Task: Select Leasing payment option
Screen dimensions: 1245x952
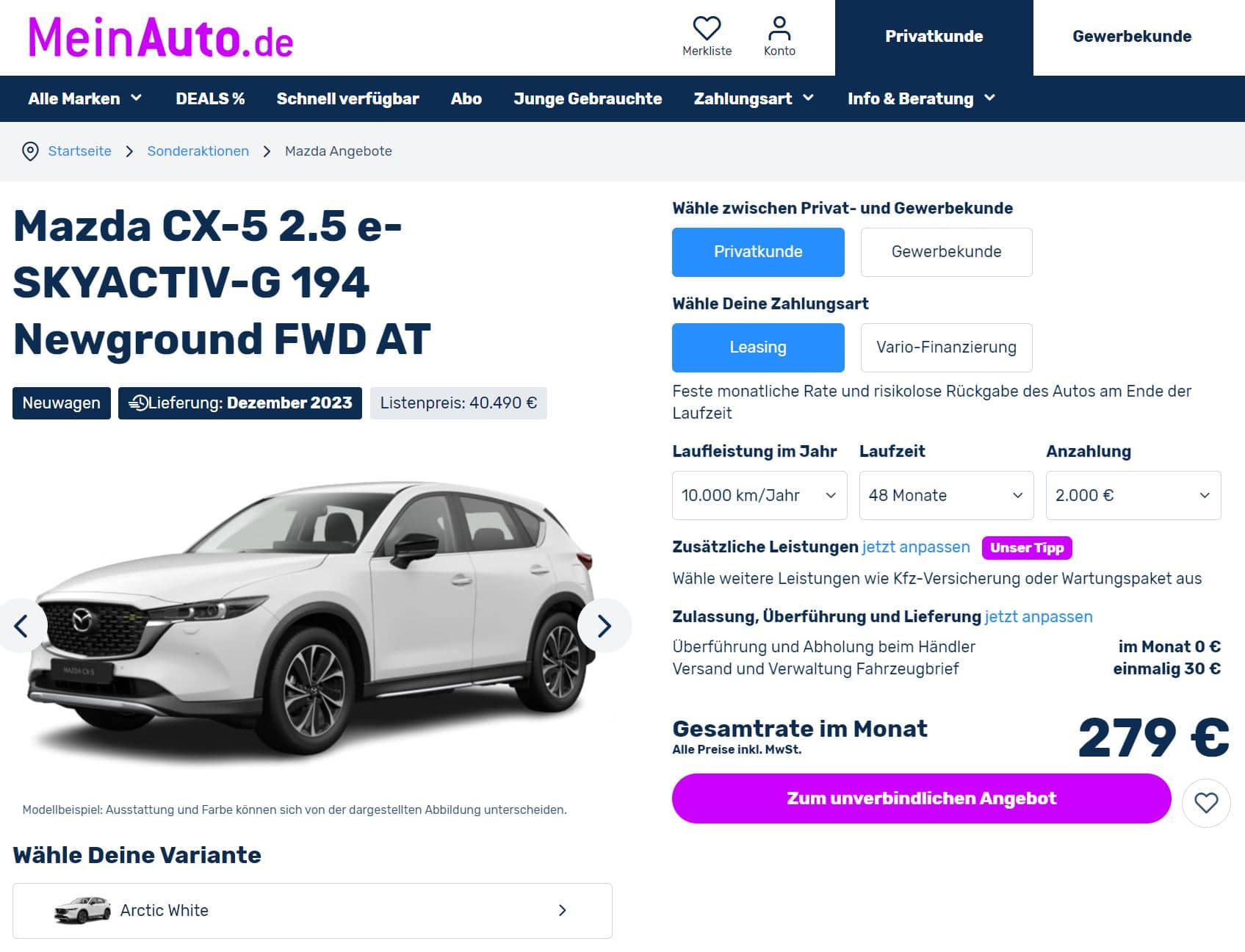Action: pos(758,347)
